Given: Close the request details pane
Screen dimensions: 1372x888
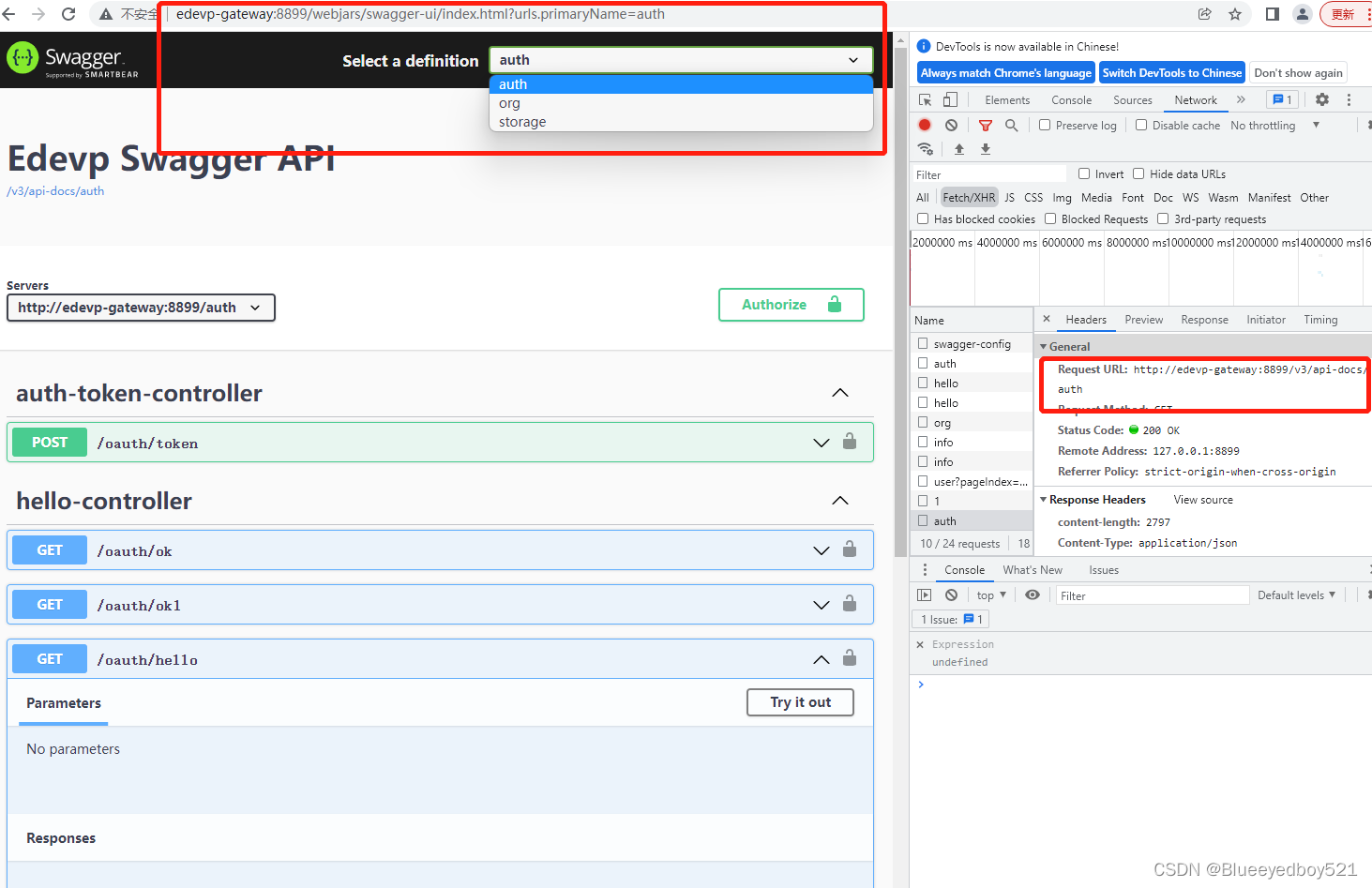Looking at the screenshot, I should pos(1047,319).
